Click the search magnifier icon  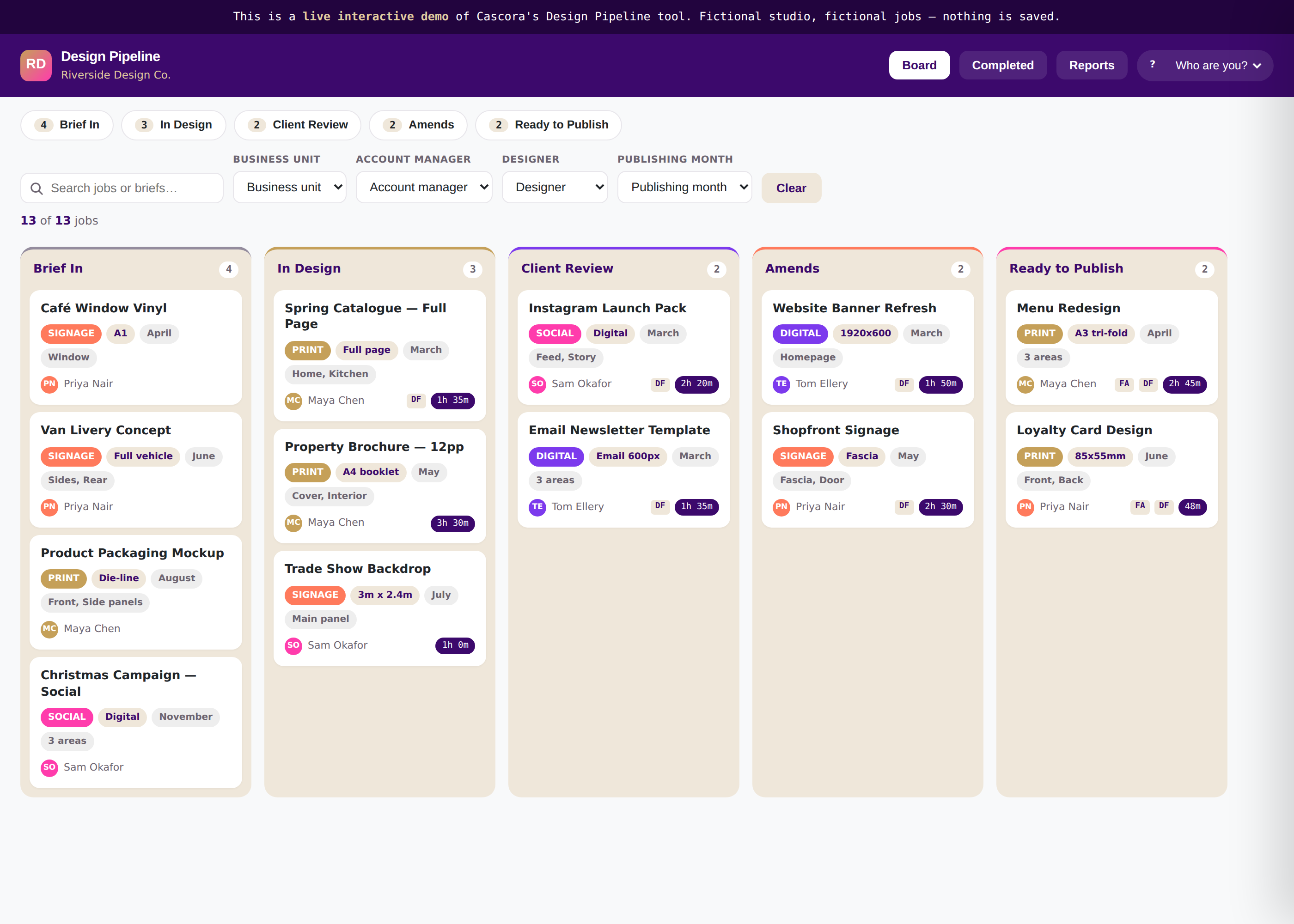pos(37,188)
